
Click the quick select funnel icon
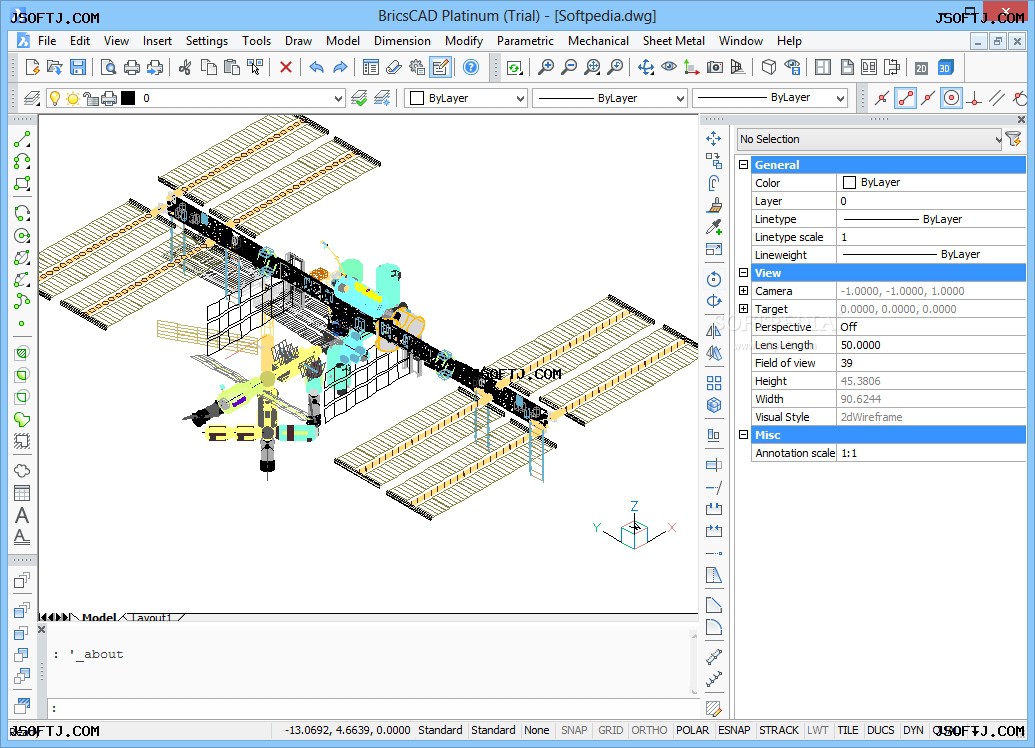1013,139
